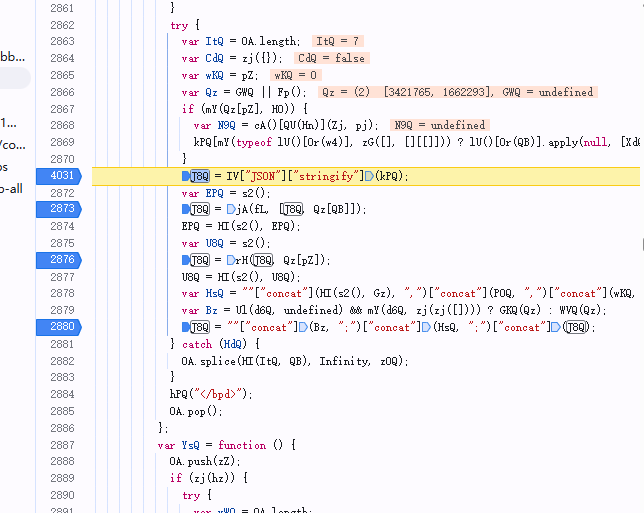Viewport: 644px width, 513px height.
Task: Click the inline value hint 'wKQ = 0'
Action: tap(296, 75)
